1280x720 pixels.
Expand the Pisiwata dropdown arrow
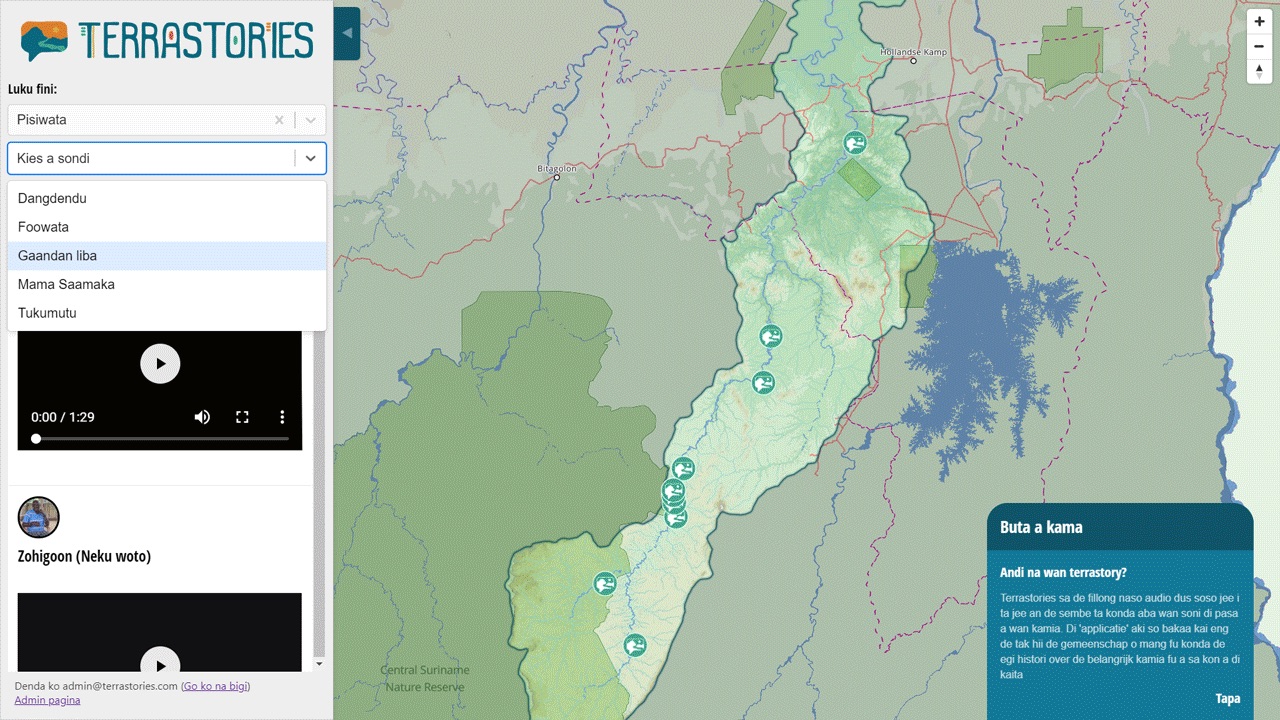(x=310, y=120)
